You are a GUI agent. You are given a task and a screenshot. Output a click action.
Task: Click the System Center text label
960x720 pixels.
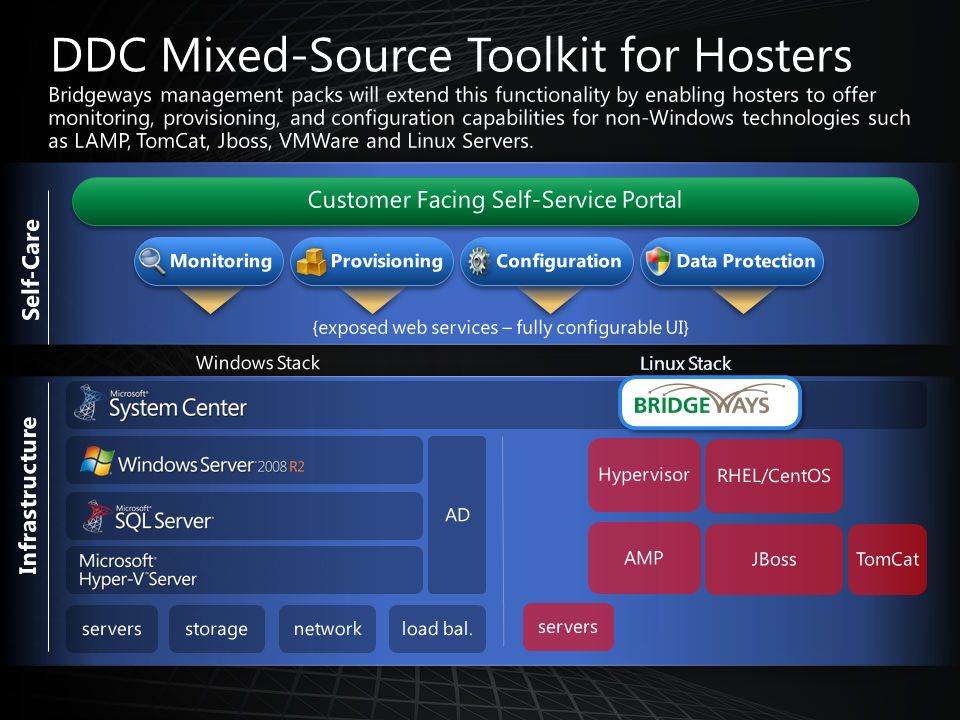coord(178,407)
